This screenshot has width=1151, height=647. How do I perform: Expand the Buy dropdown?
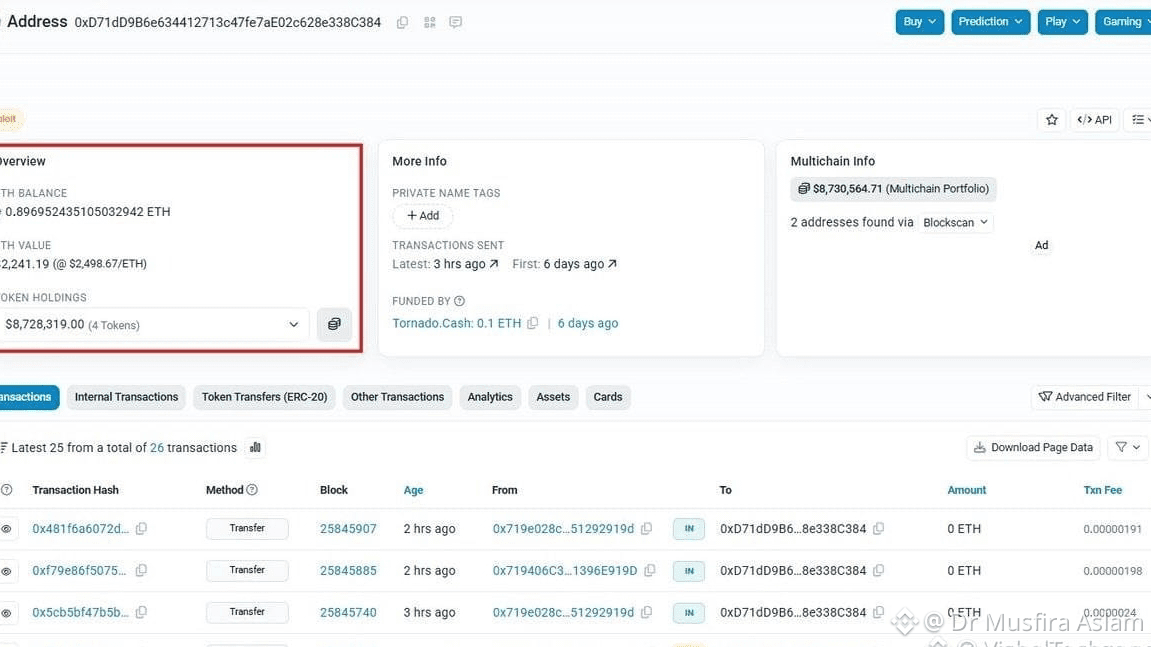919,22
